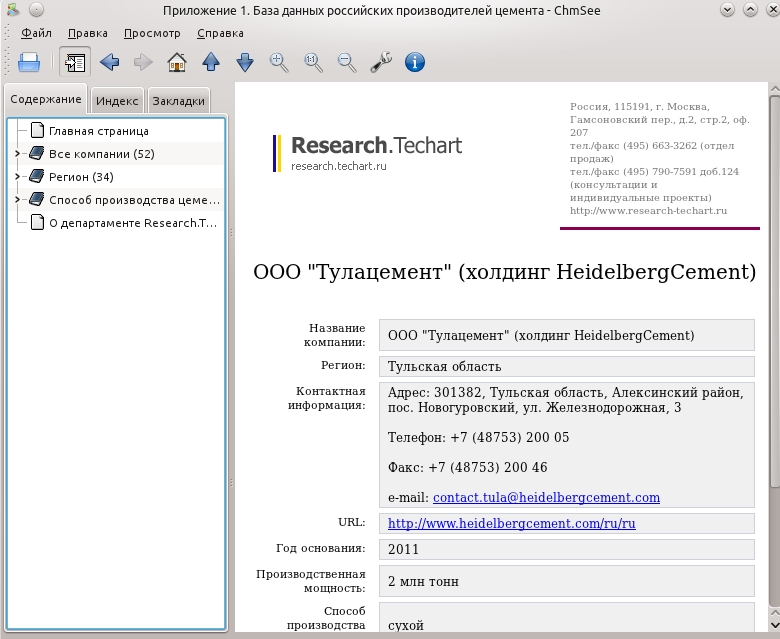Screen dimensions: 780x639
Task: Click the Тульская область region value
Action: click(444, 366)
